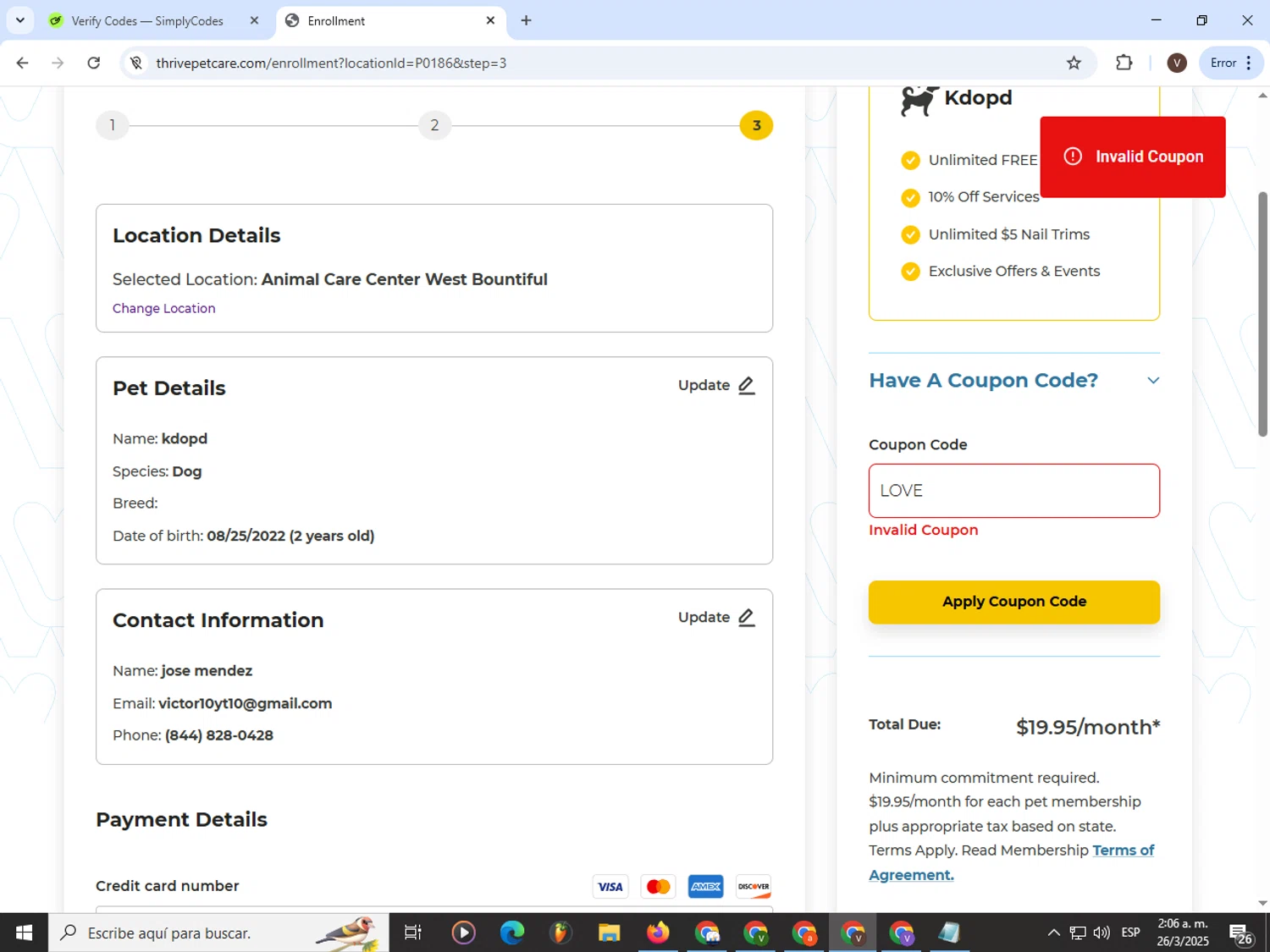Go back to the previous page
Screen dimensions: 1270x952
tap(23, 63)
